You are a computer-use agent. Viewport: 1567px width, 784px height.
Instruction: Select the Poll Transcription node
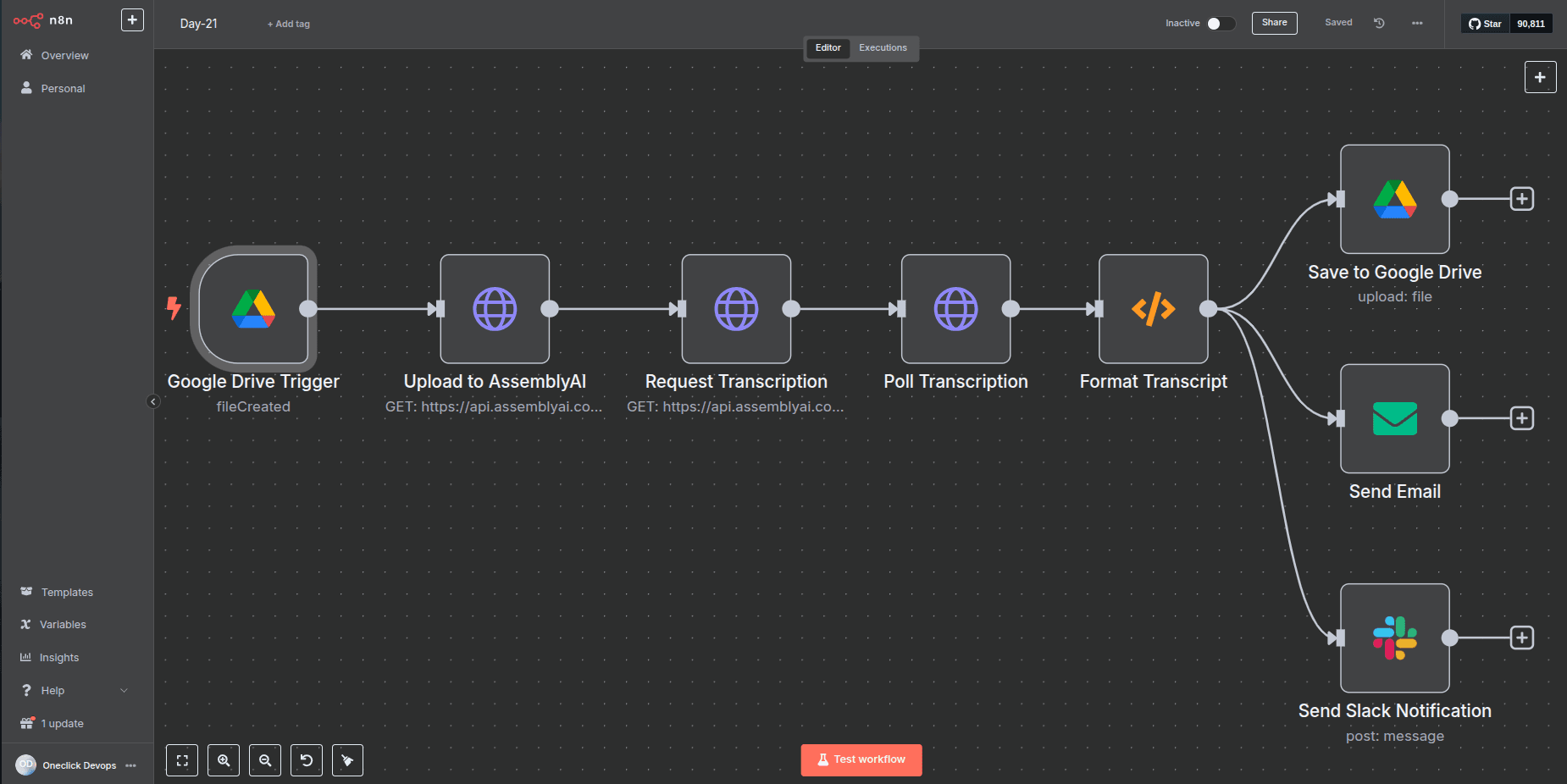coord(955,309)
